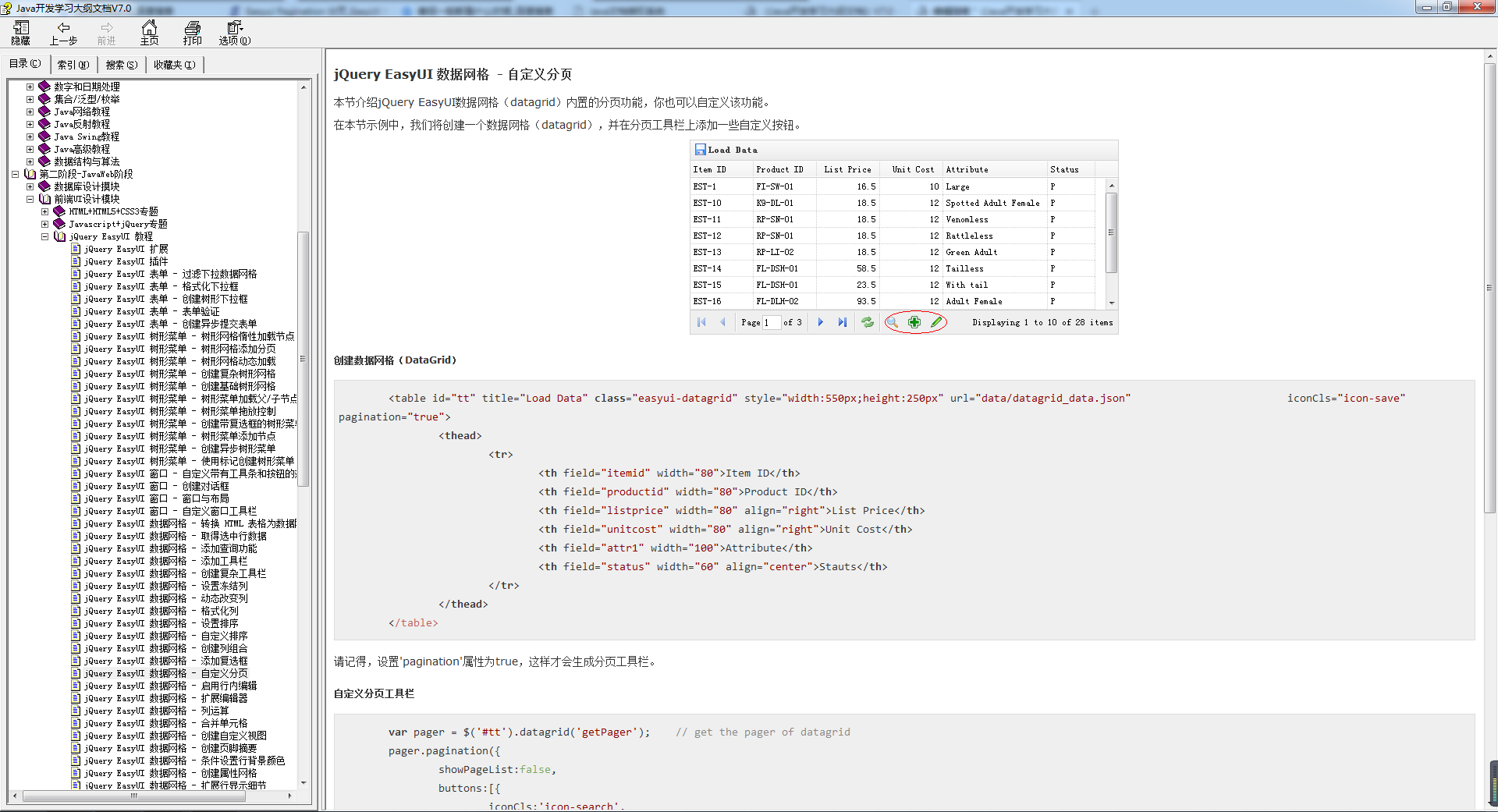Click the article pane vertical scrollbar thumb
The height and width of the screenshot is (812, 1498).
tap(1489, 289)
